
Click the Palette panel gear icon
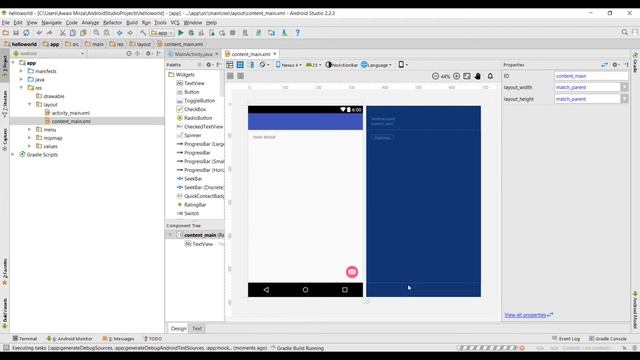pos(209,64)
